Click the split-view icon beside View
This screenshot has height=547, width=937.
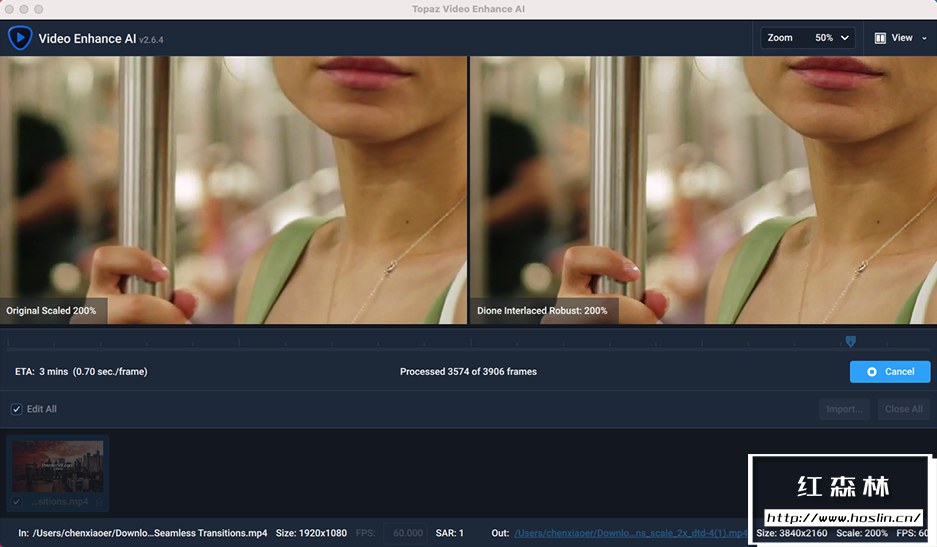880,38
